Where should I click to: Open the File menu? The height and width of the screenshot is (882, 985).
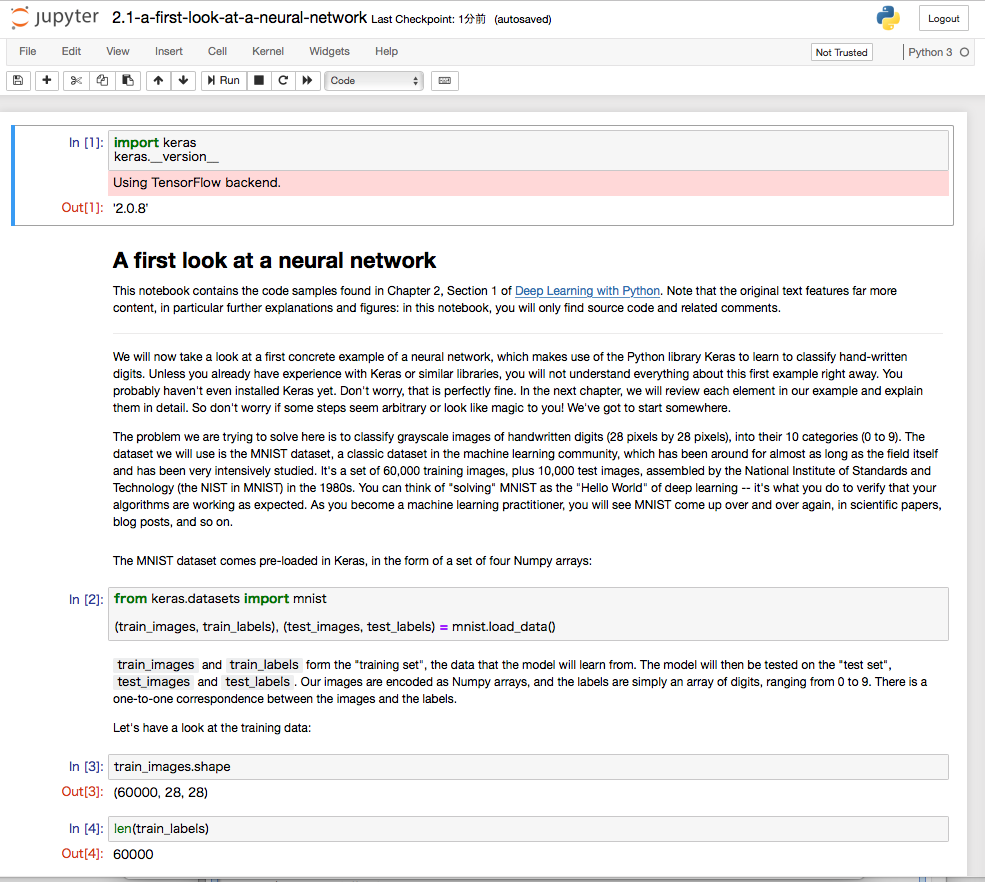[28, 51]
